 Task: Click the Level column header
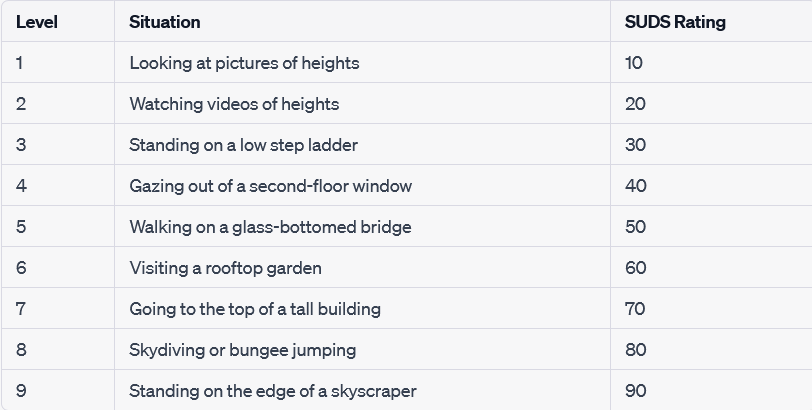[35, 22]
